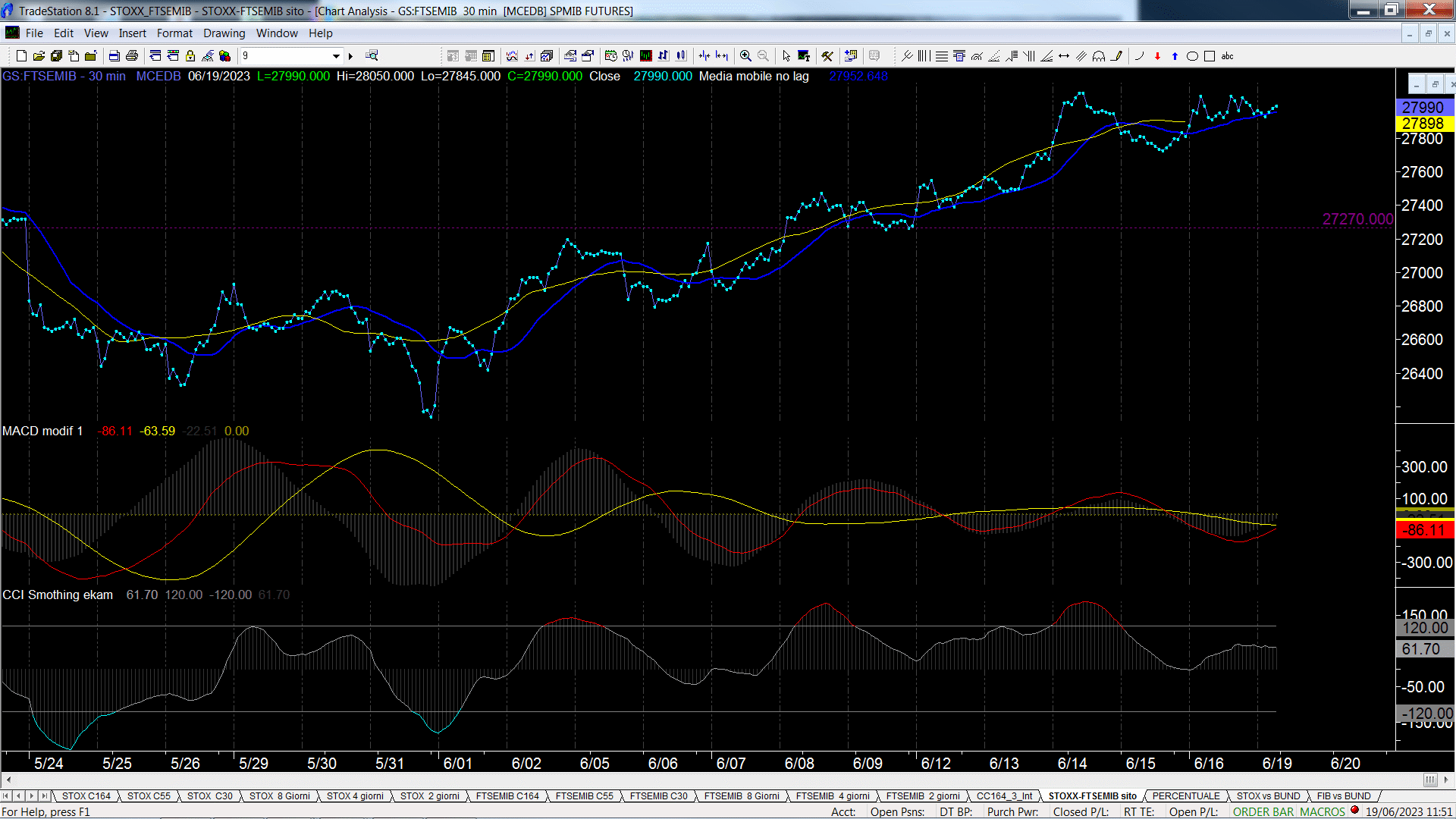Open the File menu

click(x=34, y=33)
